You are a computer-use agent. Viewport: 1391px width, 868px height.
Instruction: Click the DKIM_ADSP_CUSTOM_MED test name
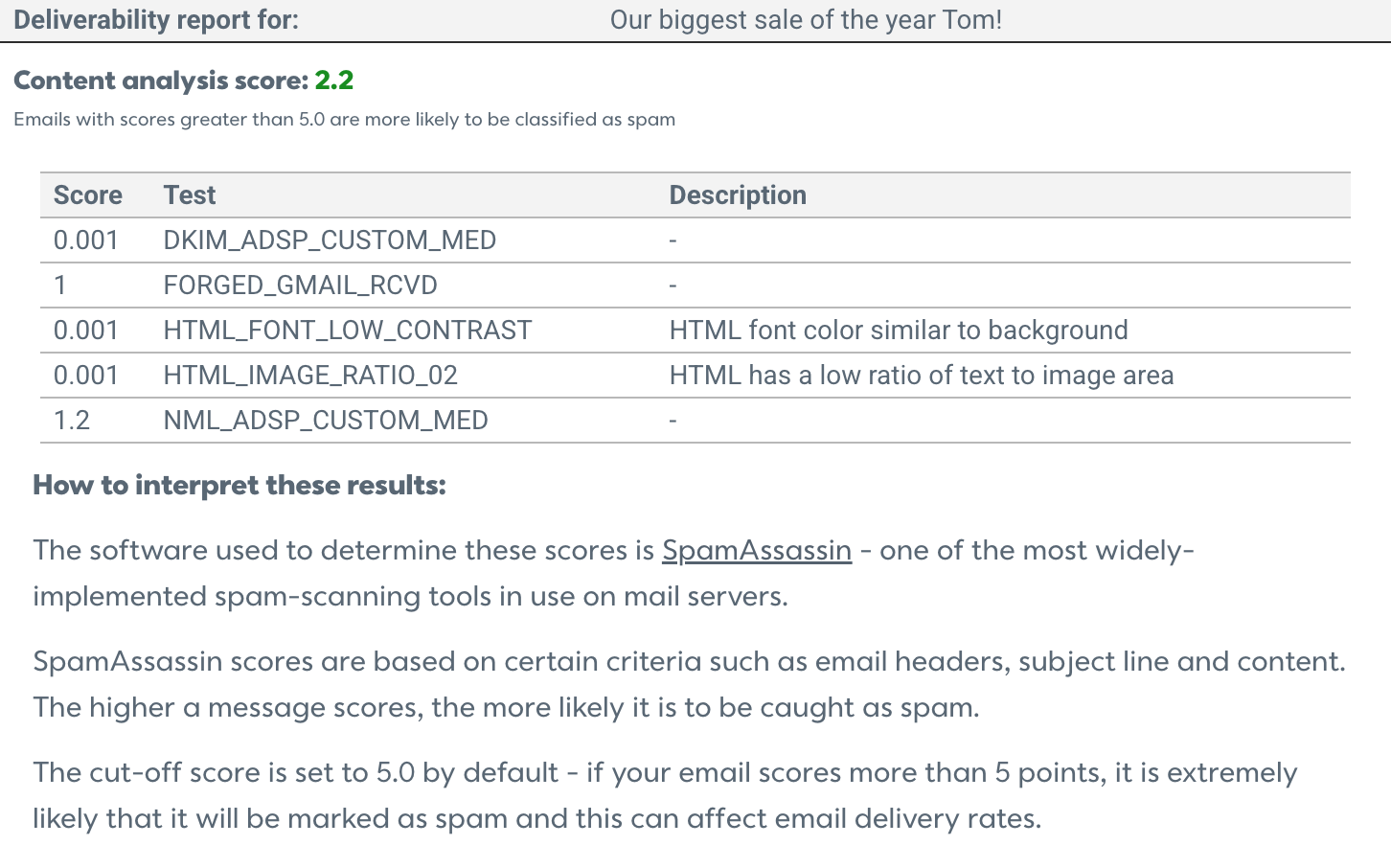[x=330, y=240]
